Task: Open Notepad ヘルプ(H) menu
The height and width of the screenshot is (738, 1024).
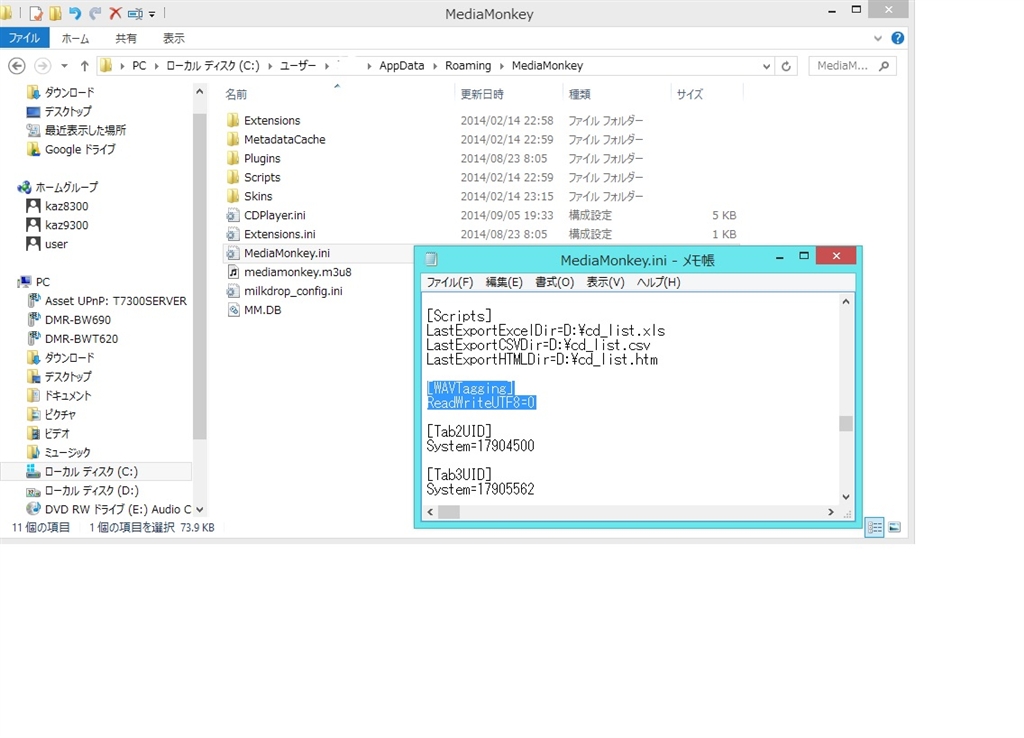Action: (x=658, y=282)
